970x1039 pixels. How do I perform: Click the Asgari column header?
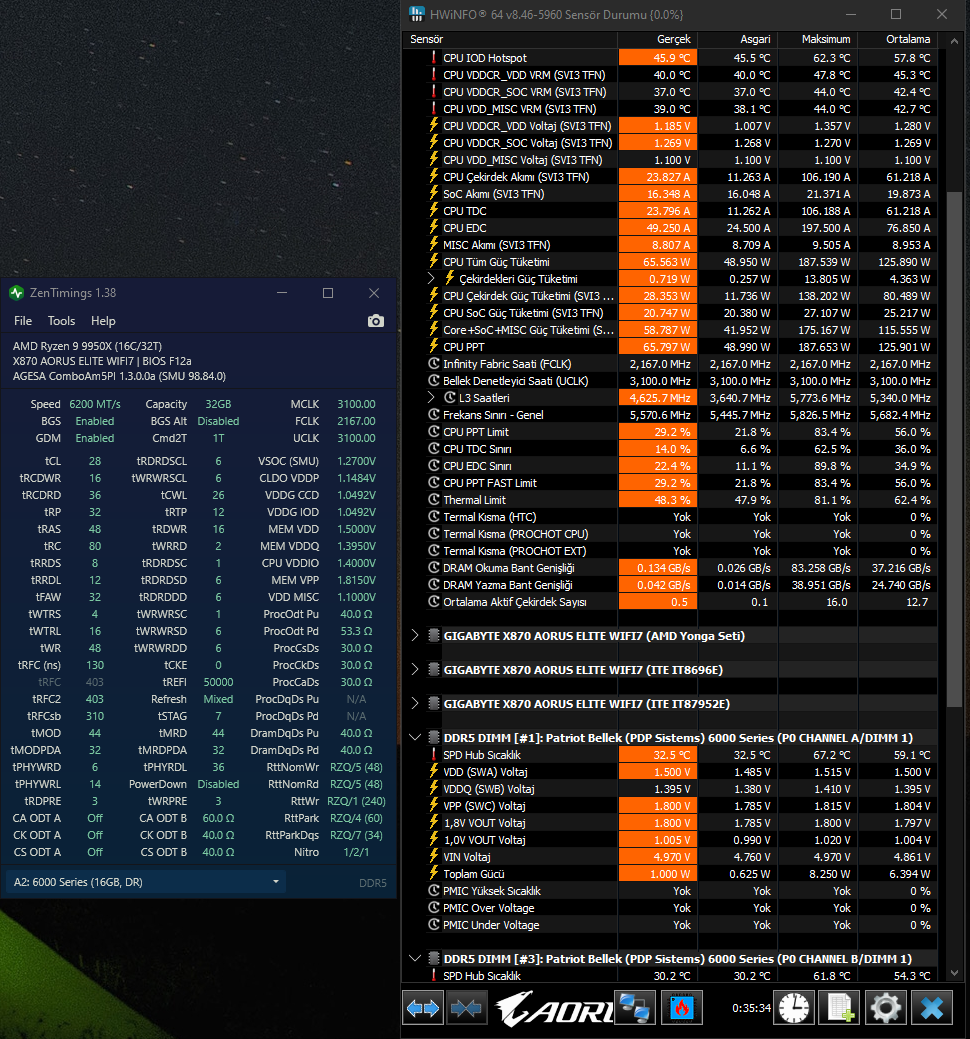click(x=737, y=39)
